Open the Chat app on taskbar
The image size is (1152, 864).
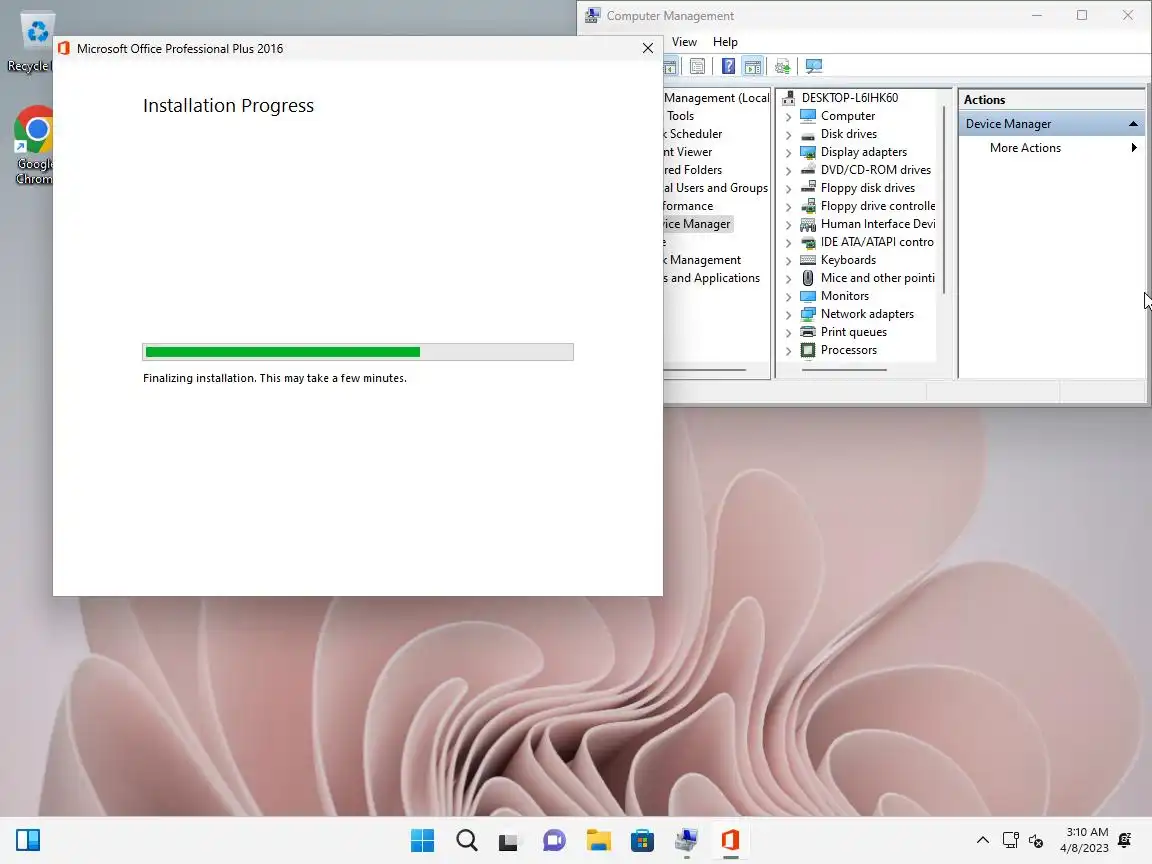click(554, 840)
